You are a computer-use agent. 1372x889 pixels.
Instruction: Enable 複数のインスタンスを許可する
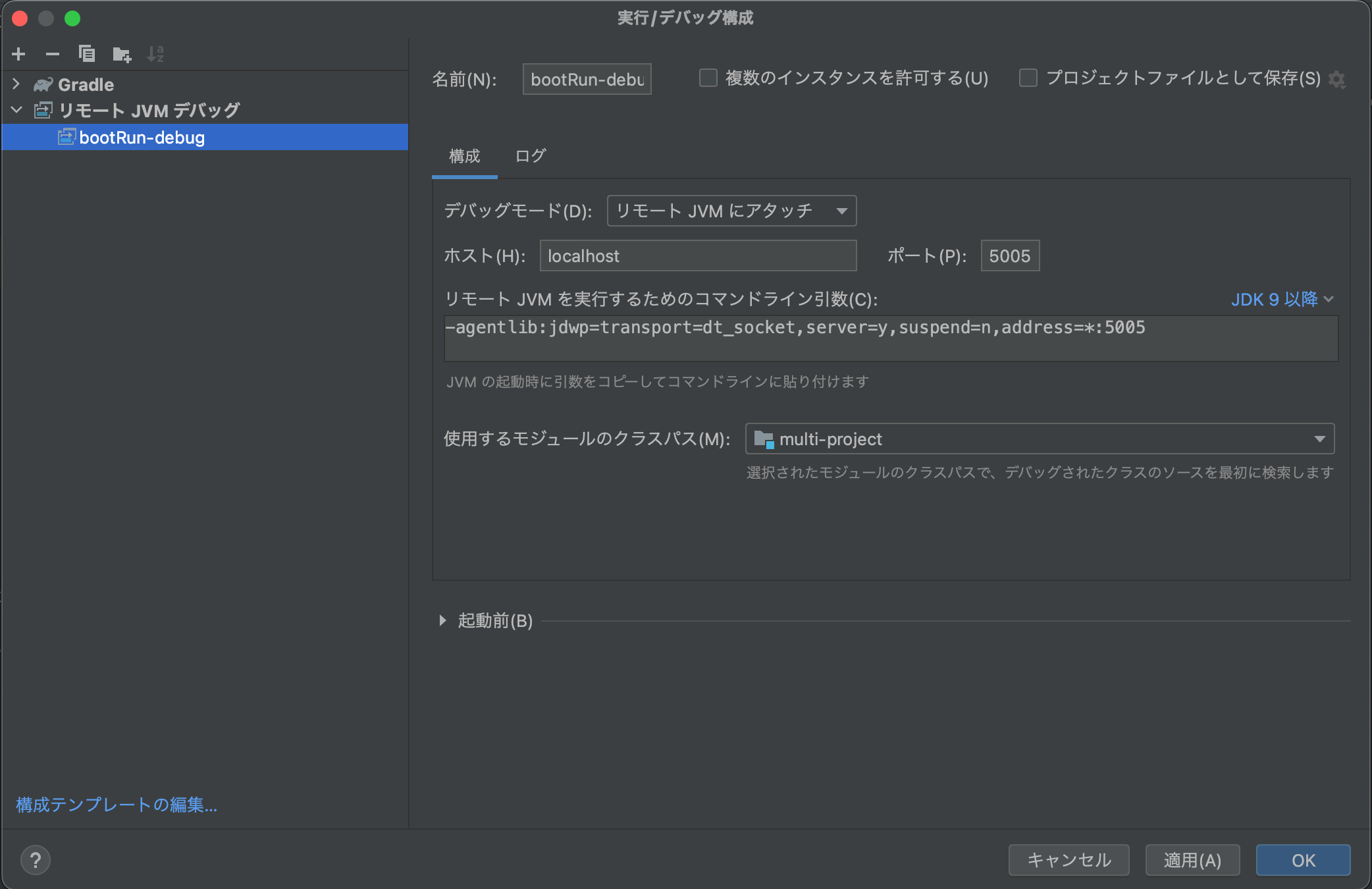coord(707,78)
